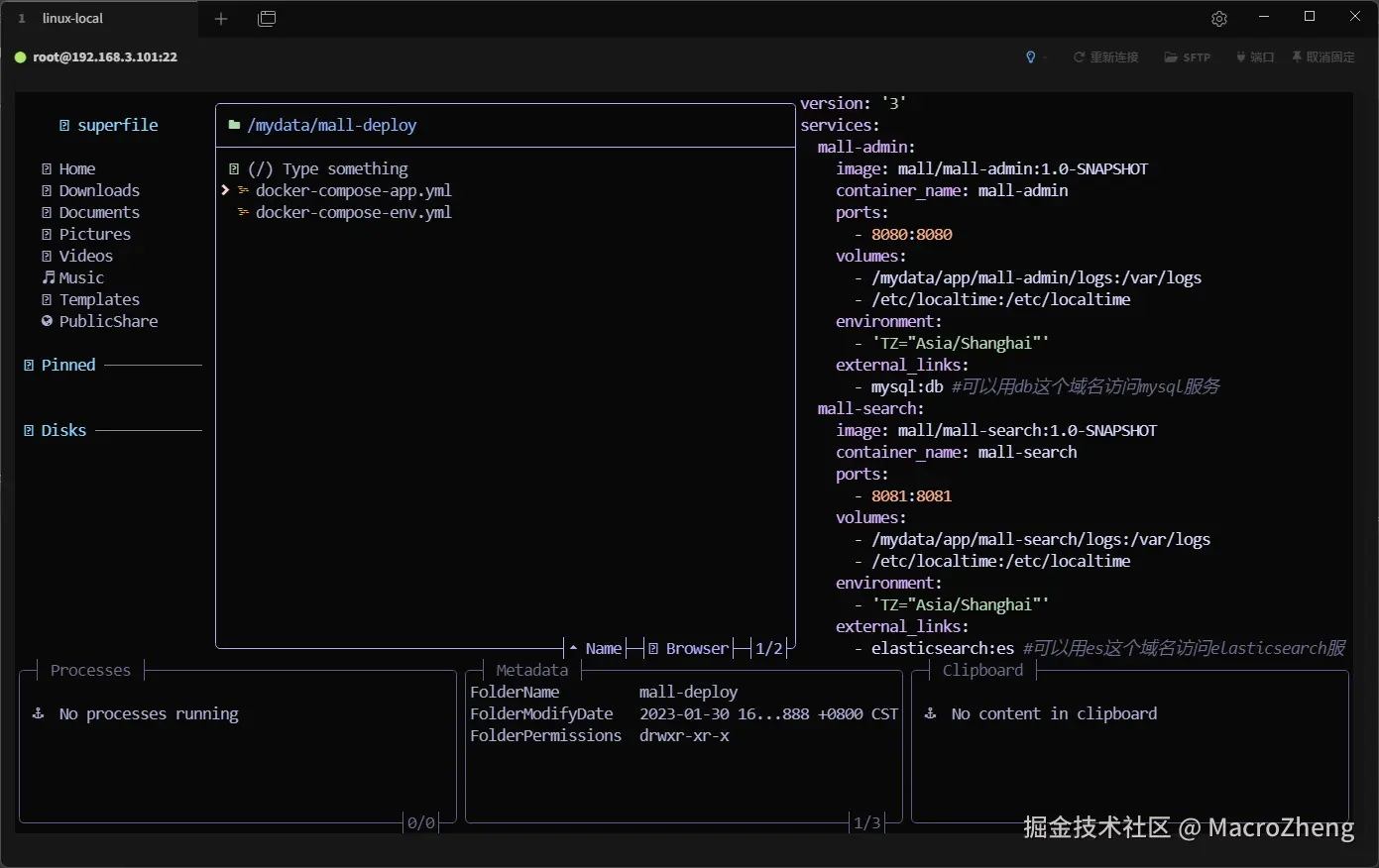The height and width of the screenshot is (868, 1379).
Task: Expand the Disks section
Action: pos(63,430)
